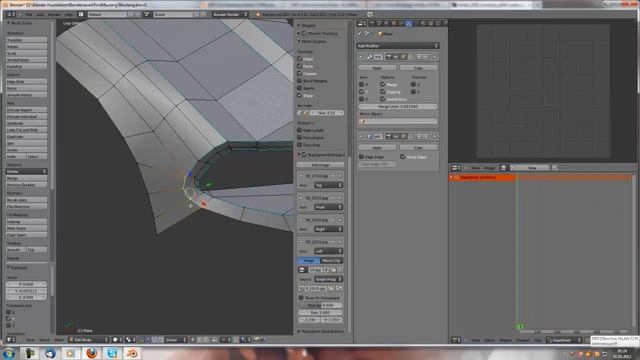Image resolution: width=640 pixels, height=360 pixels.
Task: Enable the Edge Angle checkbox in Edge Split
Action: 361,157
